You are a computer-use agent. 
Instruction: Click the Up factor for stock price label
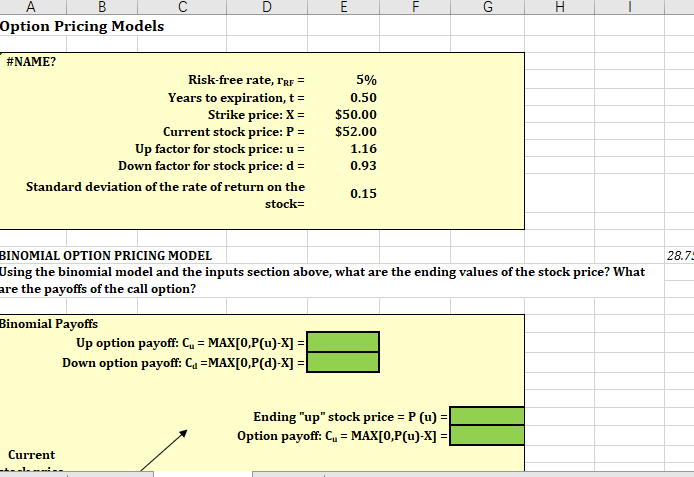tap(220, 149)
